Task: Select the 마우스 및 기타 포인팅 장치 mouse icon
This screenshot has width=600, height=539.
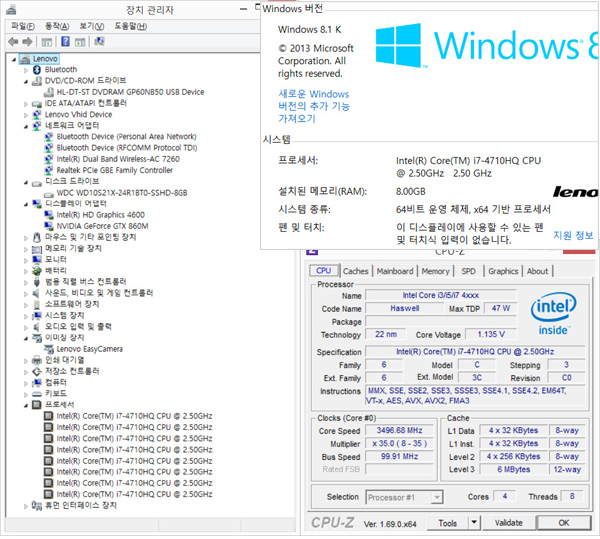Action: [37, 238]
